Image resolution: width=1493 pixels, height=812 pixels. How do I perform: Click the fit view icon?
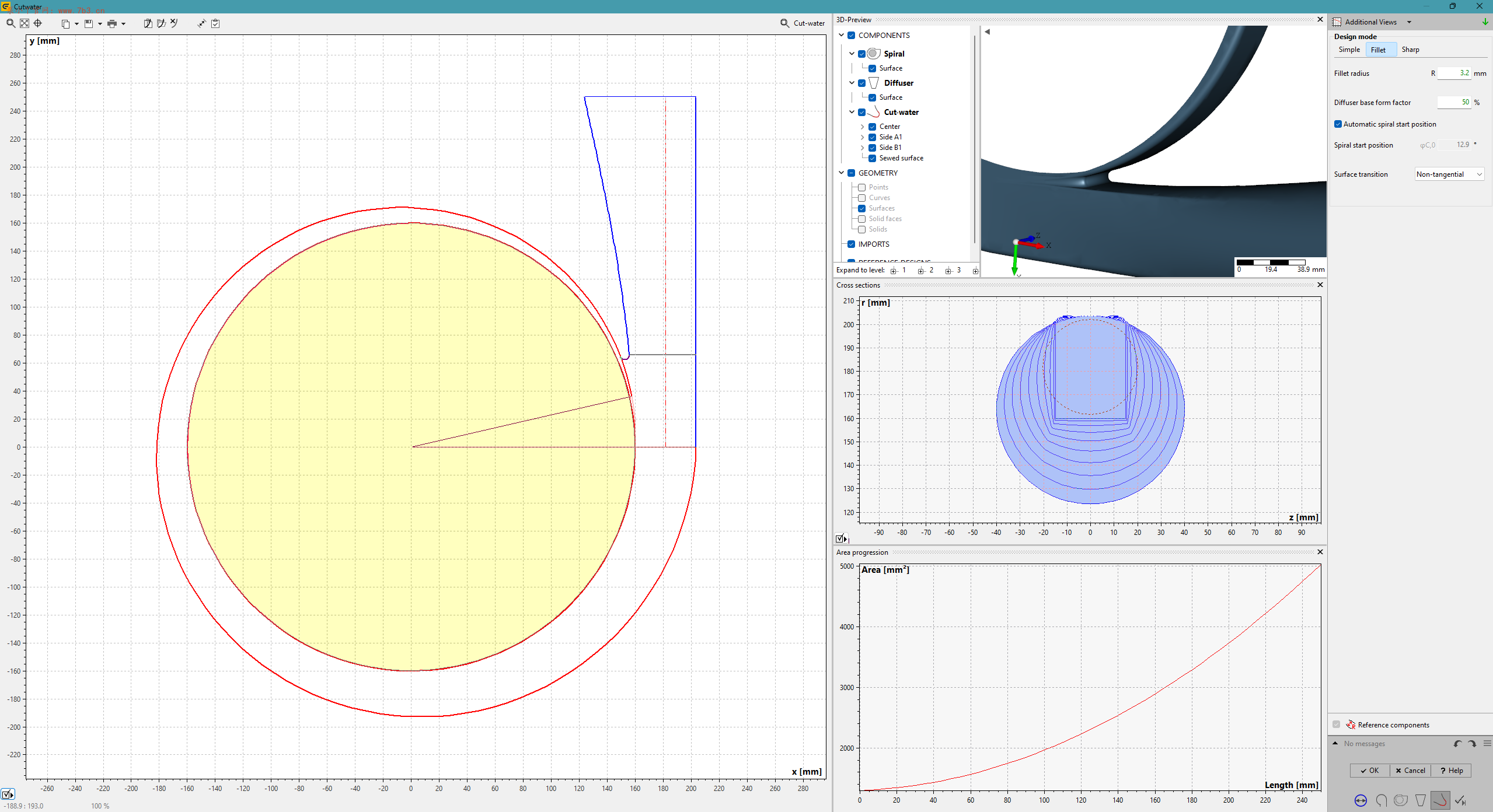click(x=25, y=23)
